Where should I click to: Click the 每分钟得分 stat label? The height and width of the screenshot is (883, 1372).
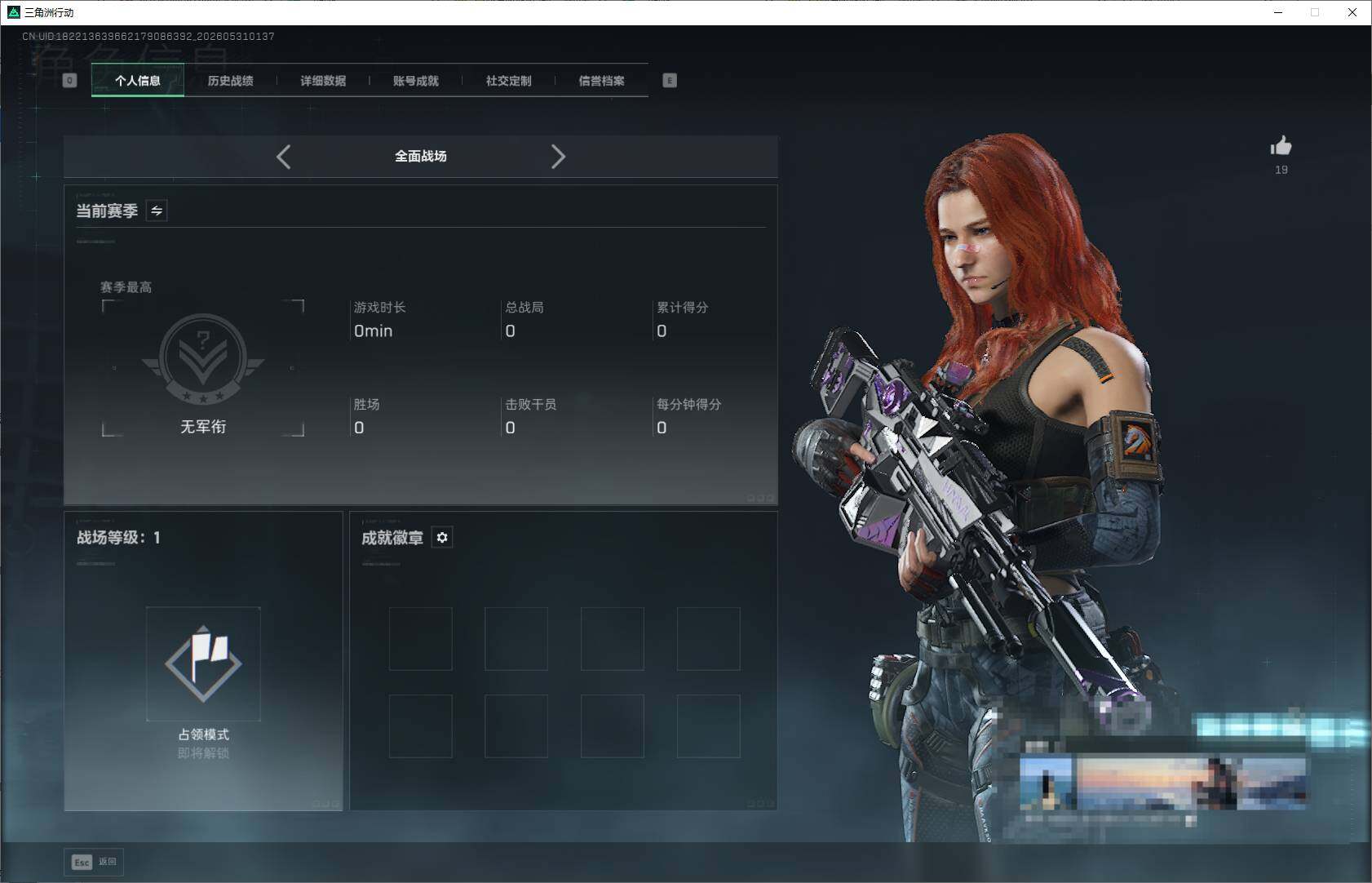pyautogui.click(x=689, y=404)
